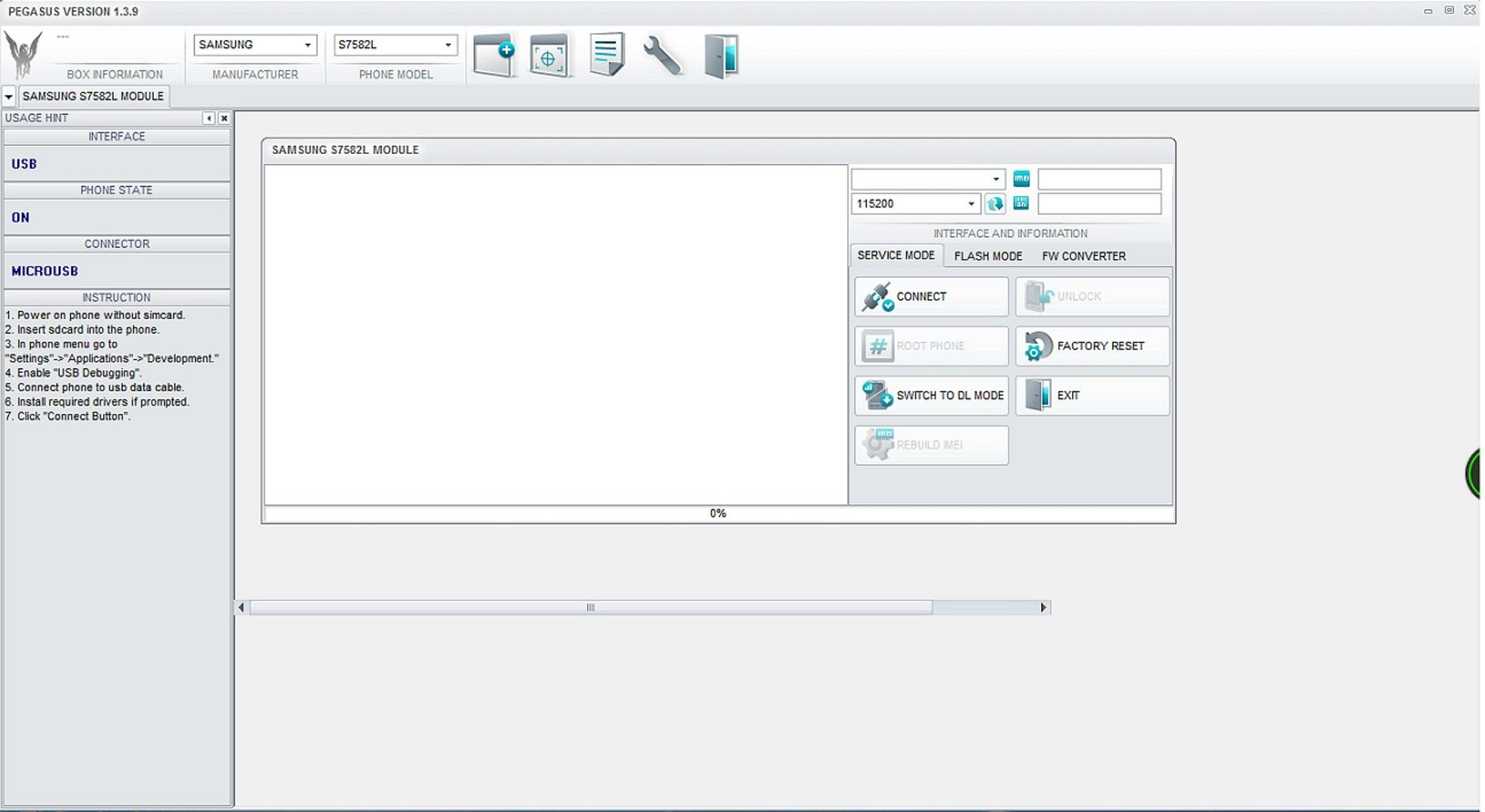Click the IMEI icon beside port dropdown
This screenshot has width=1485, height=812.
coord(1021,179)
